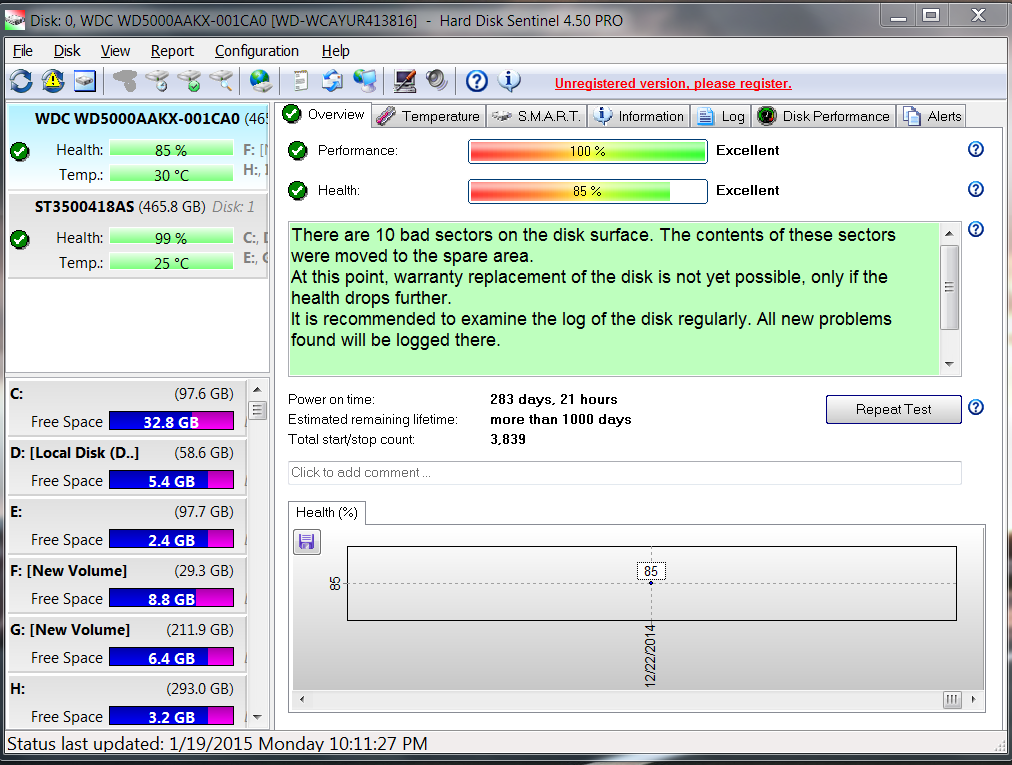Click the blue refresh arrows toolbar icon
Viewport: 1012px width, 765px height.
21,81
